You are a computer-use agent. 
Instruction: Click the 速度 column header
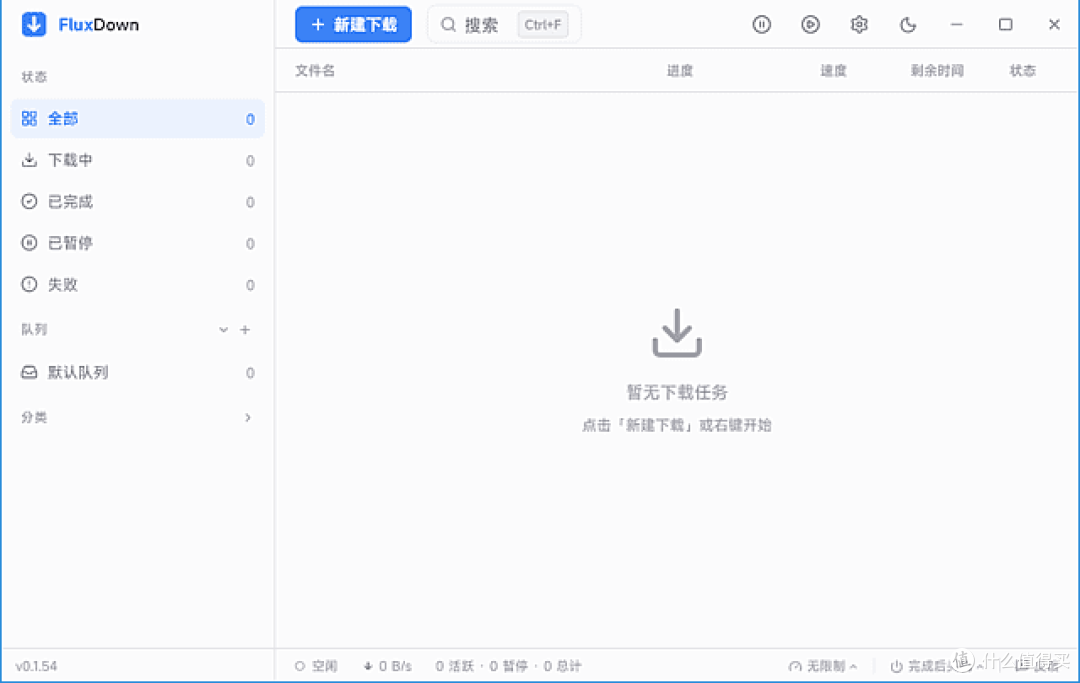[x=833, y=70]
